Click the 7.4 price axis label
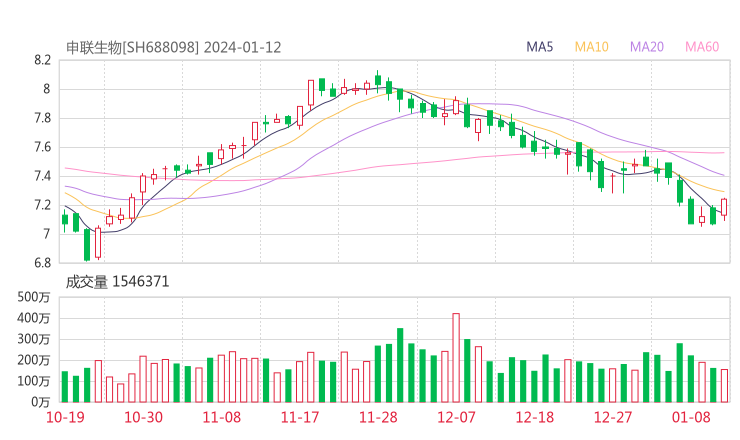 (42, 177)
